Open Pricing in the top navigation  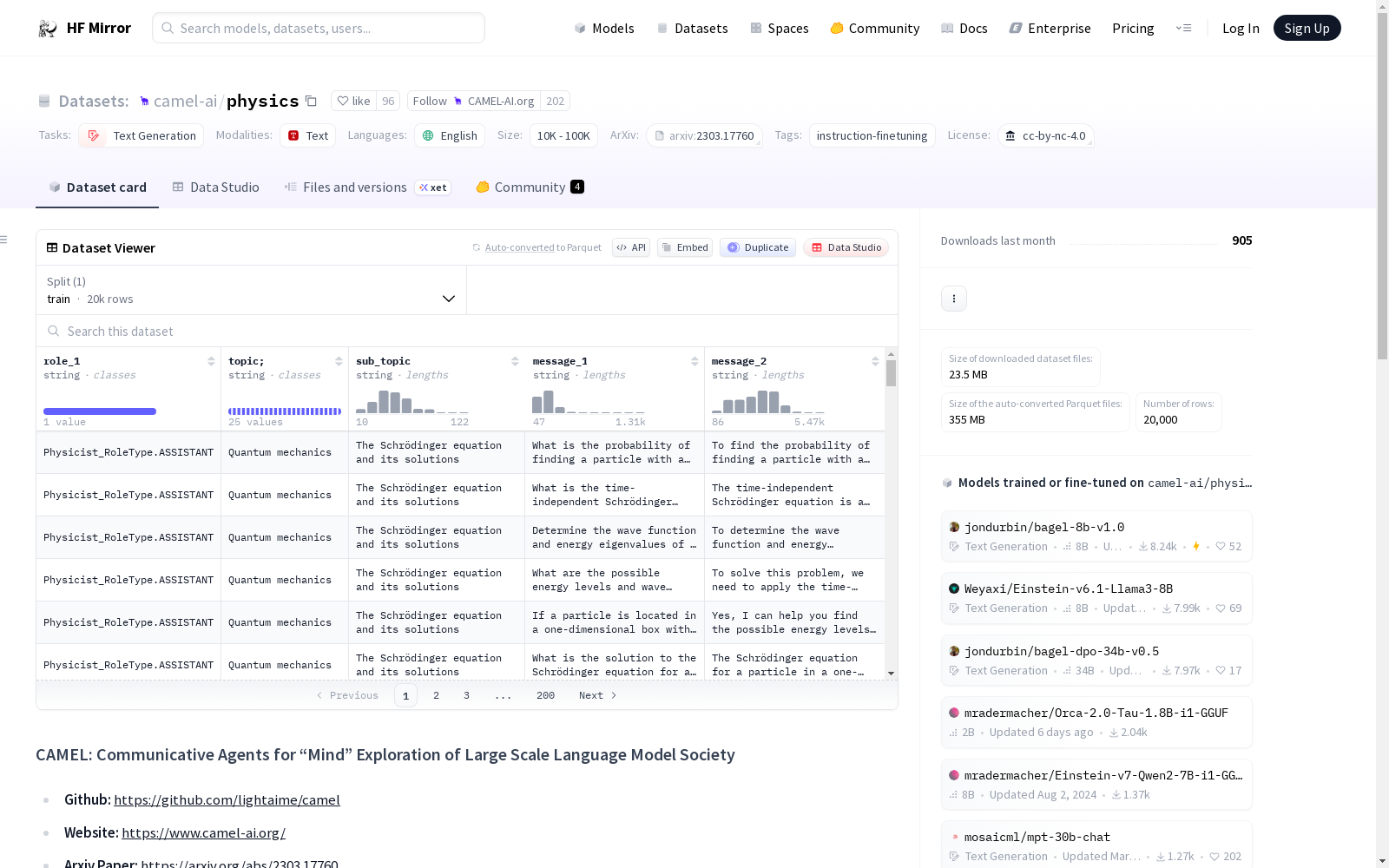1133,29
